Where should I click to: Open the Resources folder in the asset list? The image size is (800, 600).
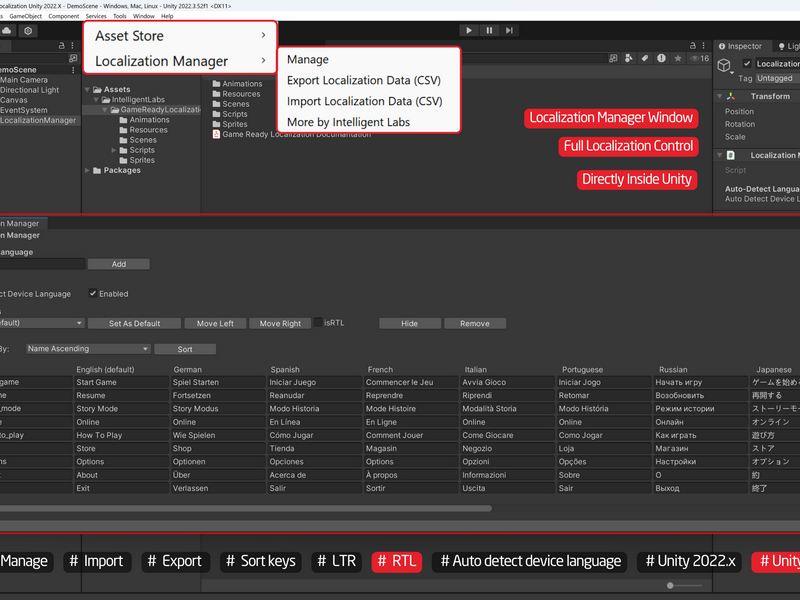click(236, 94)
